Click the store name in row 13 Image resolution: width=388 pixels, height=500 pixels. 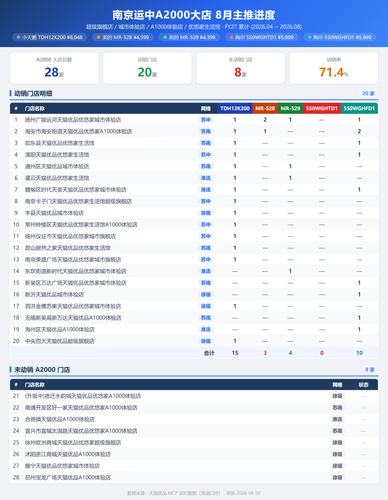point(73,259)
